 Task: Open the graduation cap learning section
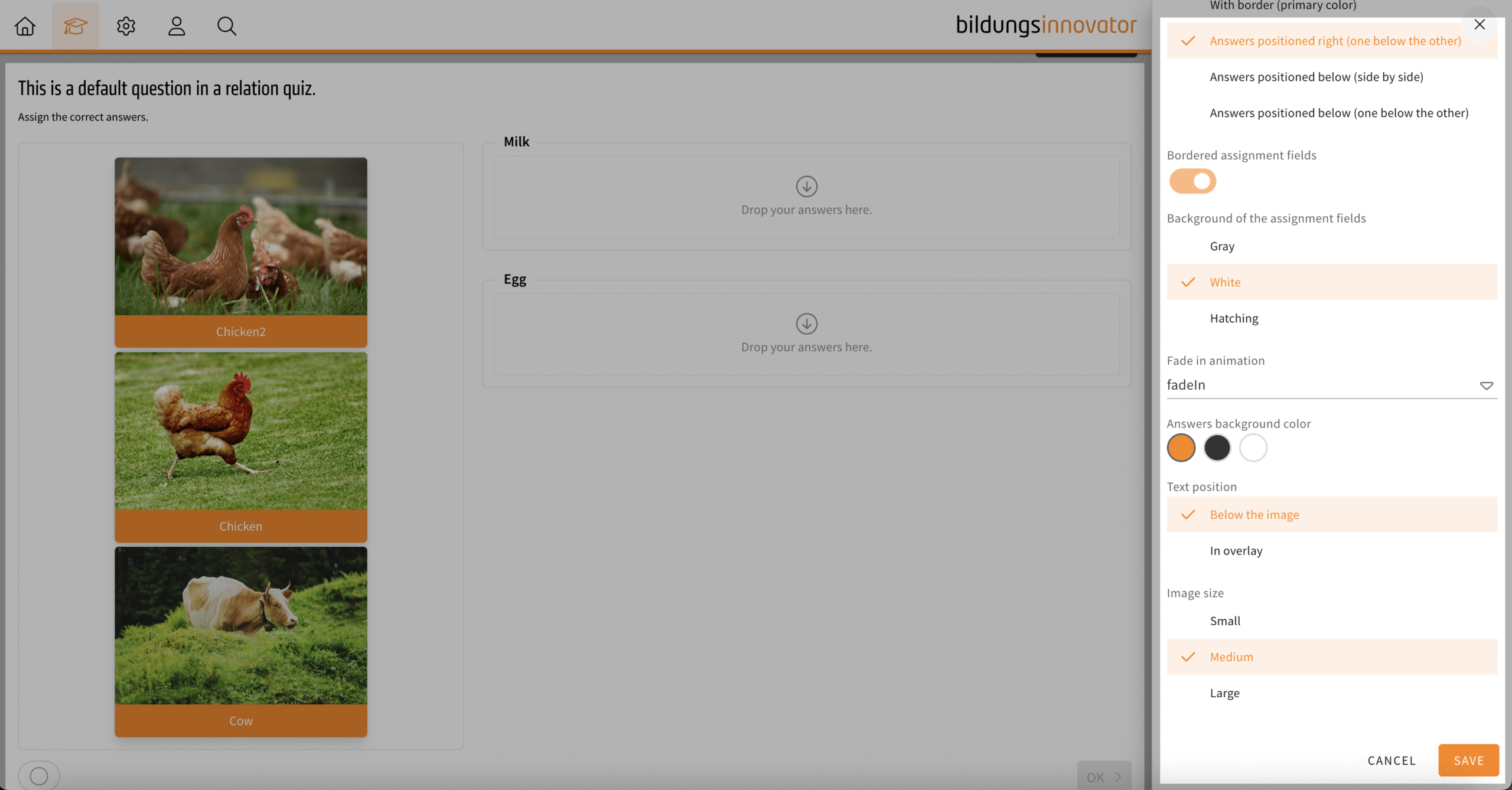point(75,26)
